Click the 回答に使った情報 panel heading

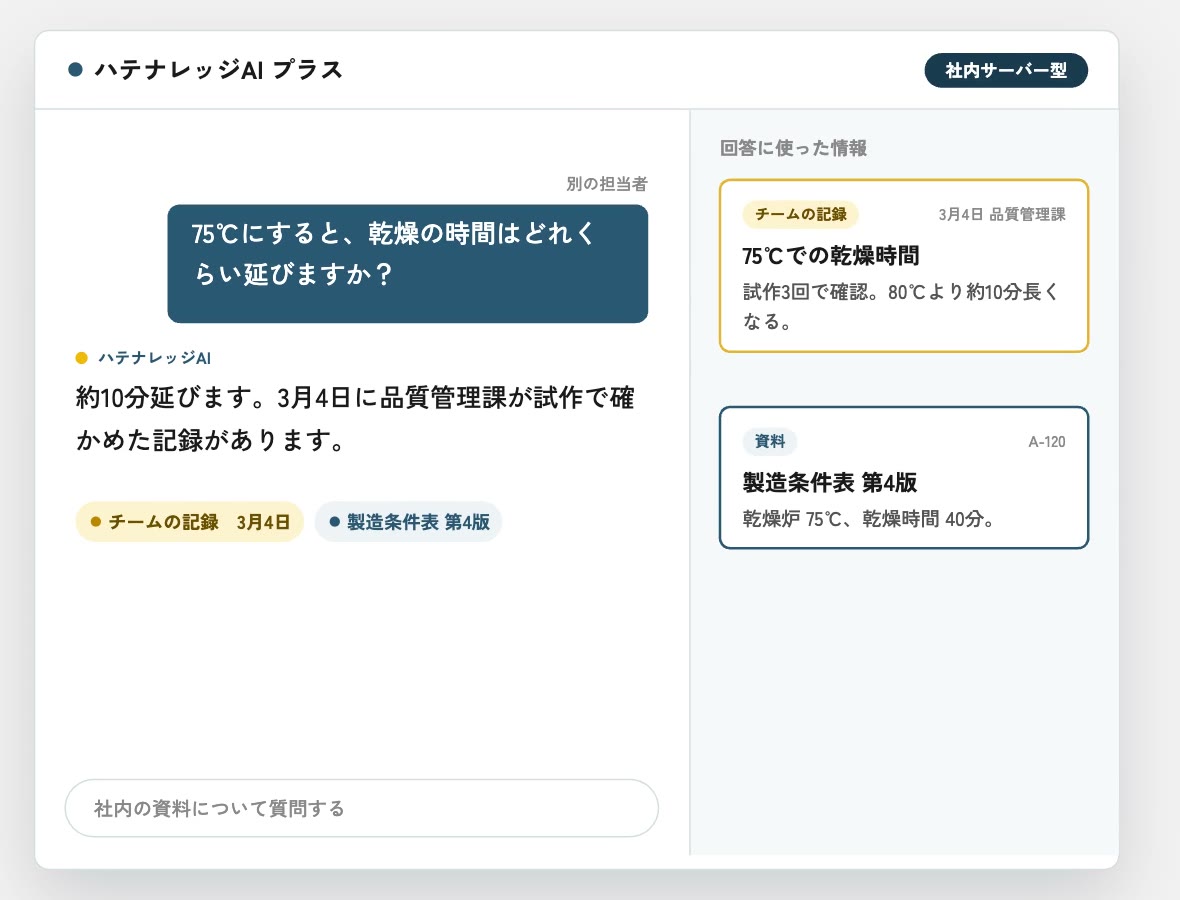(x=793, y=148)
